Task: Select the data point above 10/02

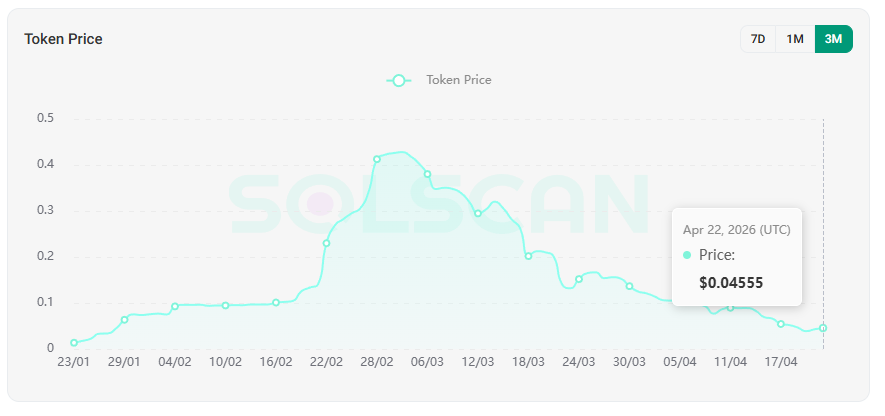Action: 225,305
